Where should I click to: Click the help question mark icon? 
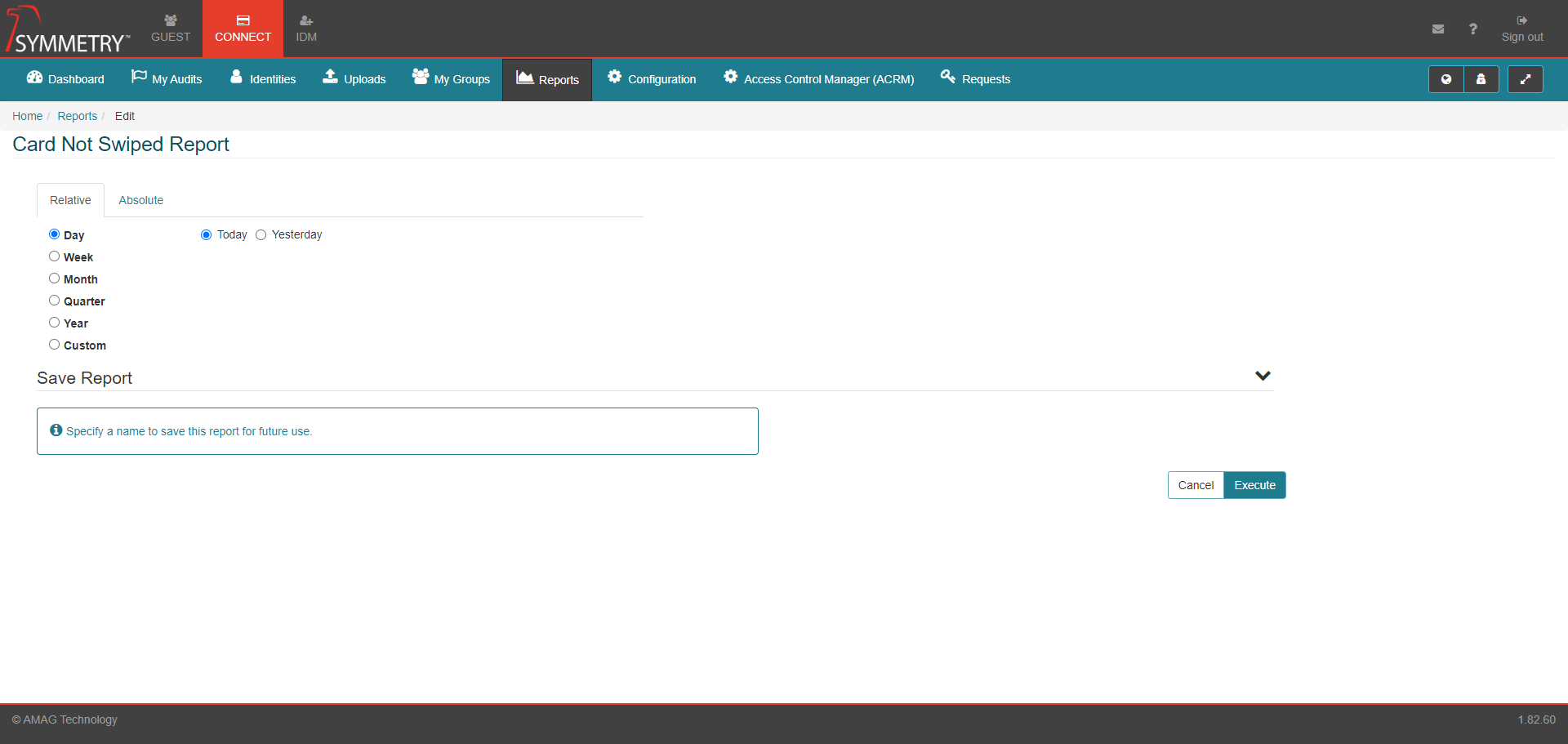click(x=1472, y=29)
